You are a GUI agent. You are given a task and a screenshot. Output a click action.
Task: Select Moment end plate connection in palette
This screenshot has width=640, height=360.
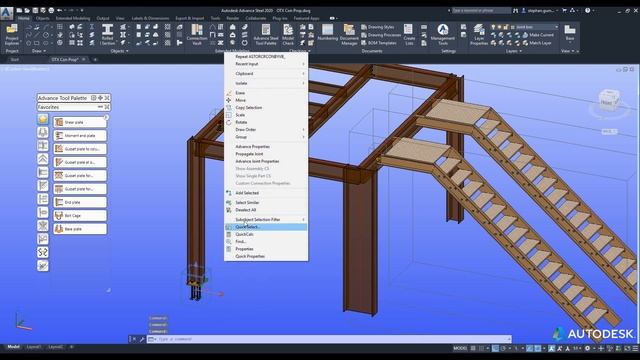click(x=80, y=136)
